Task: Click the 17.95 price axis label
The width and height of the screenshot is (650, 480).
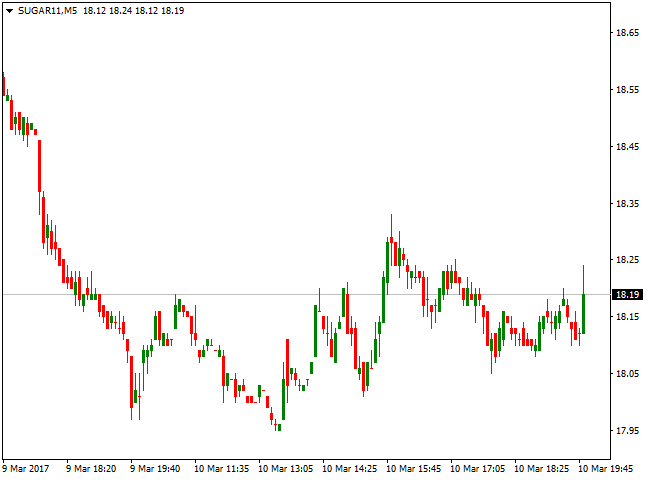Action: click(x=628, y=430)
